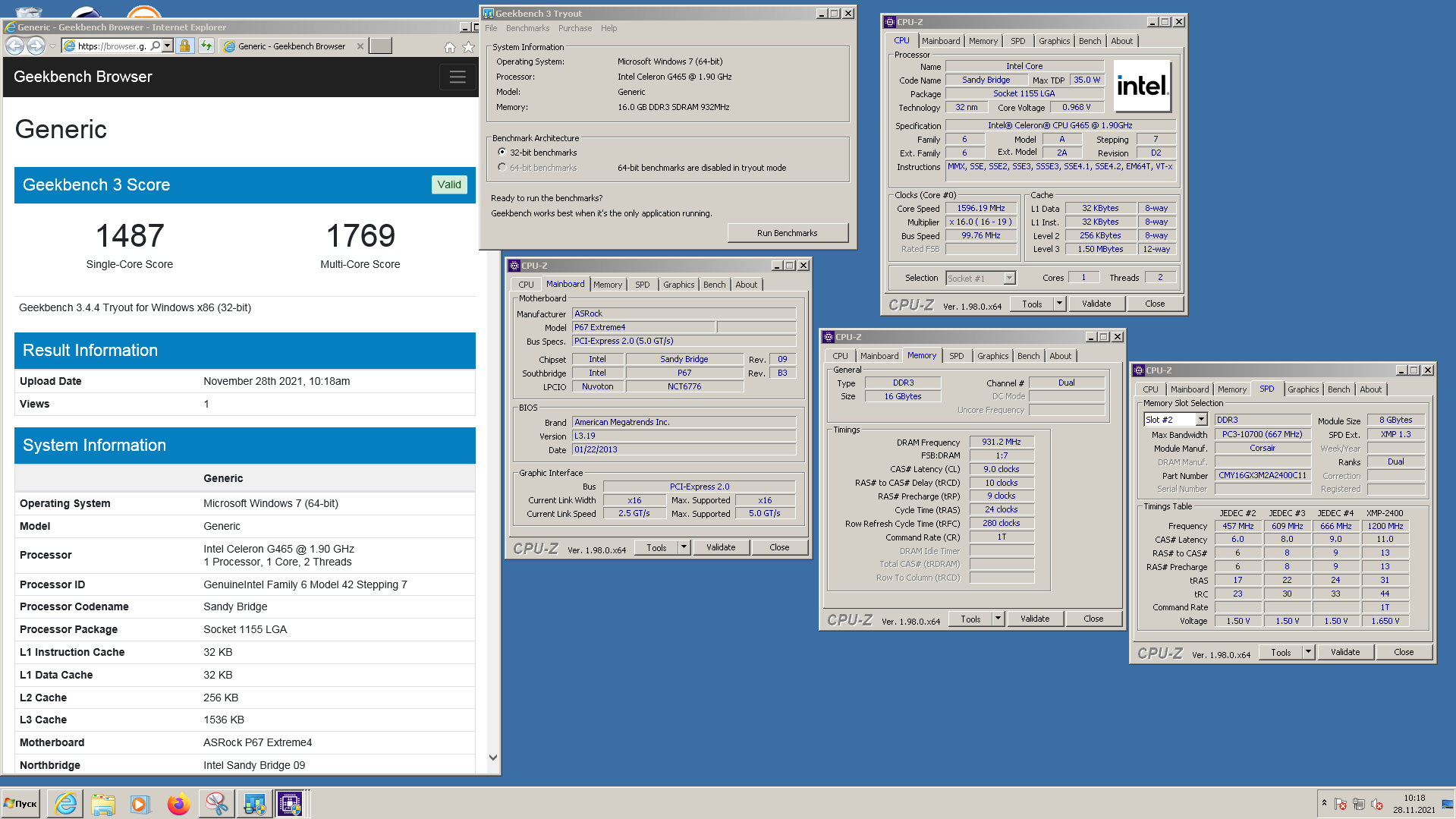Open Socket #1 selection dropdown
Image resolution: width=1456 pixels, height=819 pixels.
pyautogui.click(x=1009, y=278)
